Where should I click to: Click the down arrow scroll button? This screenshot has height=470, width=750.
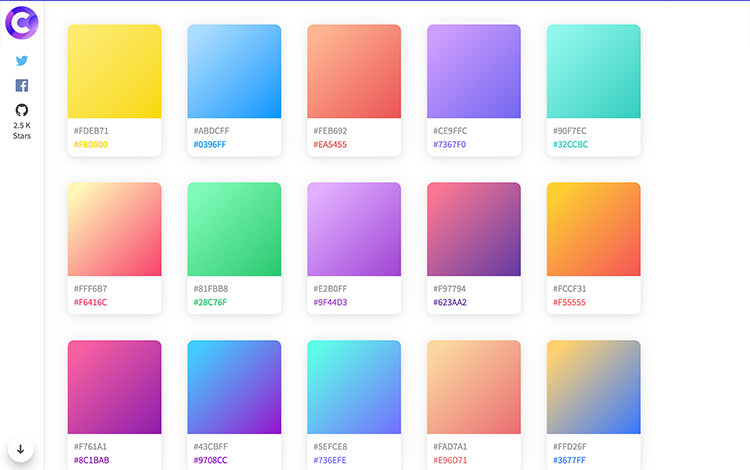pyautogui.click(x=21, y=449)
